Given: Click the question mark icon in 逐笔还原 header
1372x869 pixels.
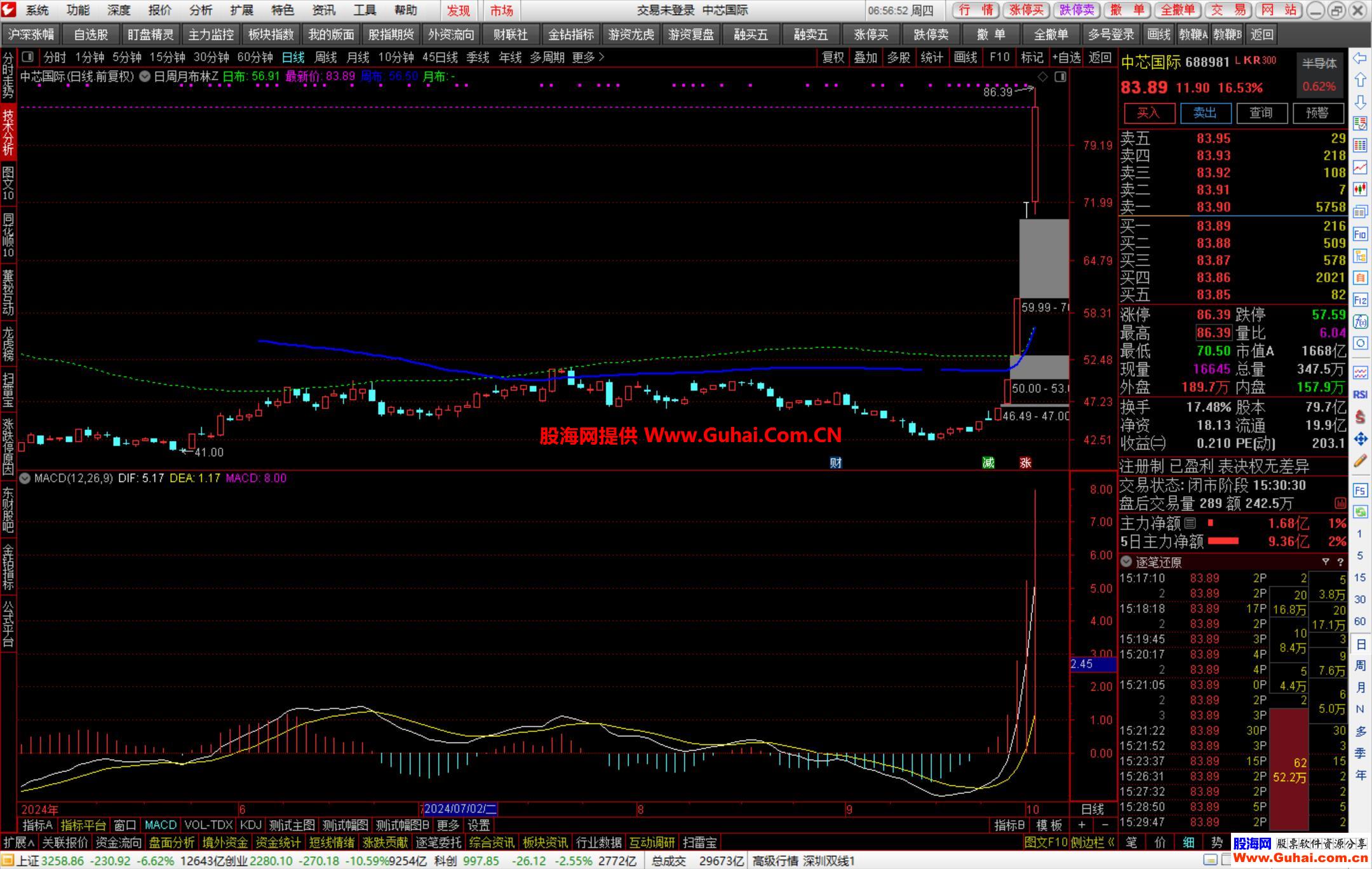Looking at the screenshot, I should tap(1340, 562).
